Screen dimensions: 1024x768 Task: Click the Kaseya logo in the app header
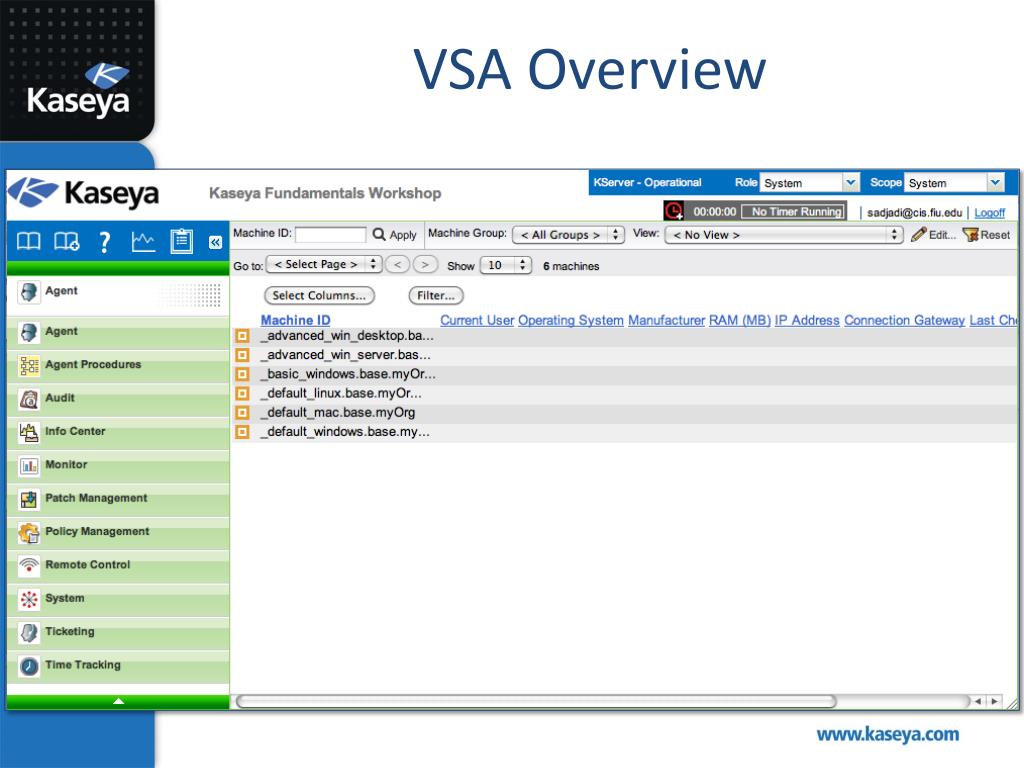84,193
